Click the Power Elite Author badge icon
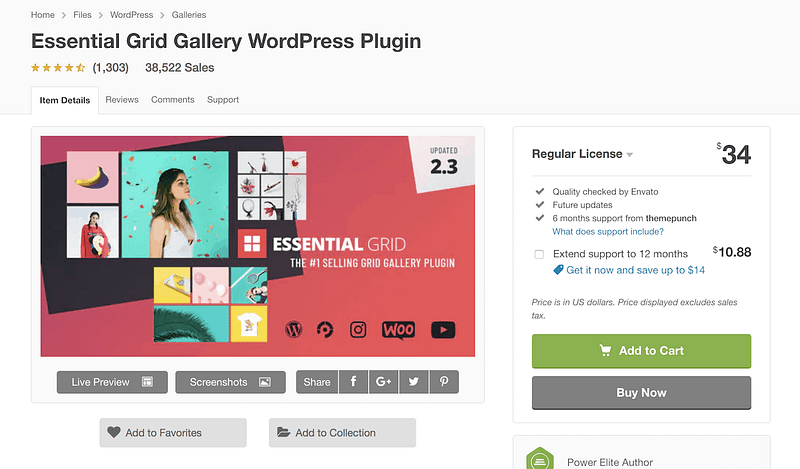 click(540, 458)
